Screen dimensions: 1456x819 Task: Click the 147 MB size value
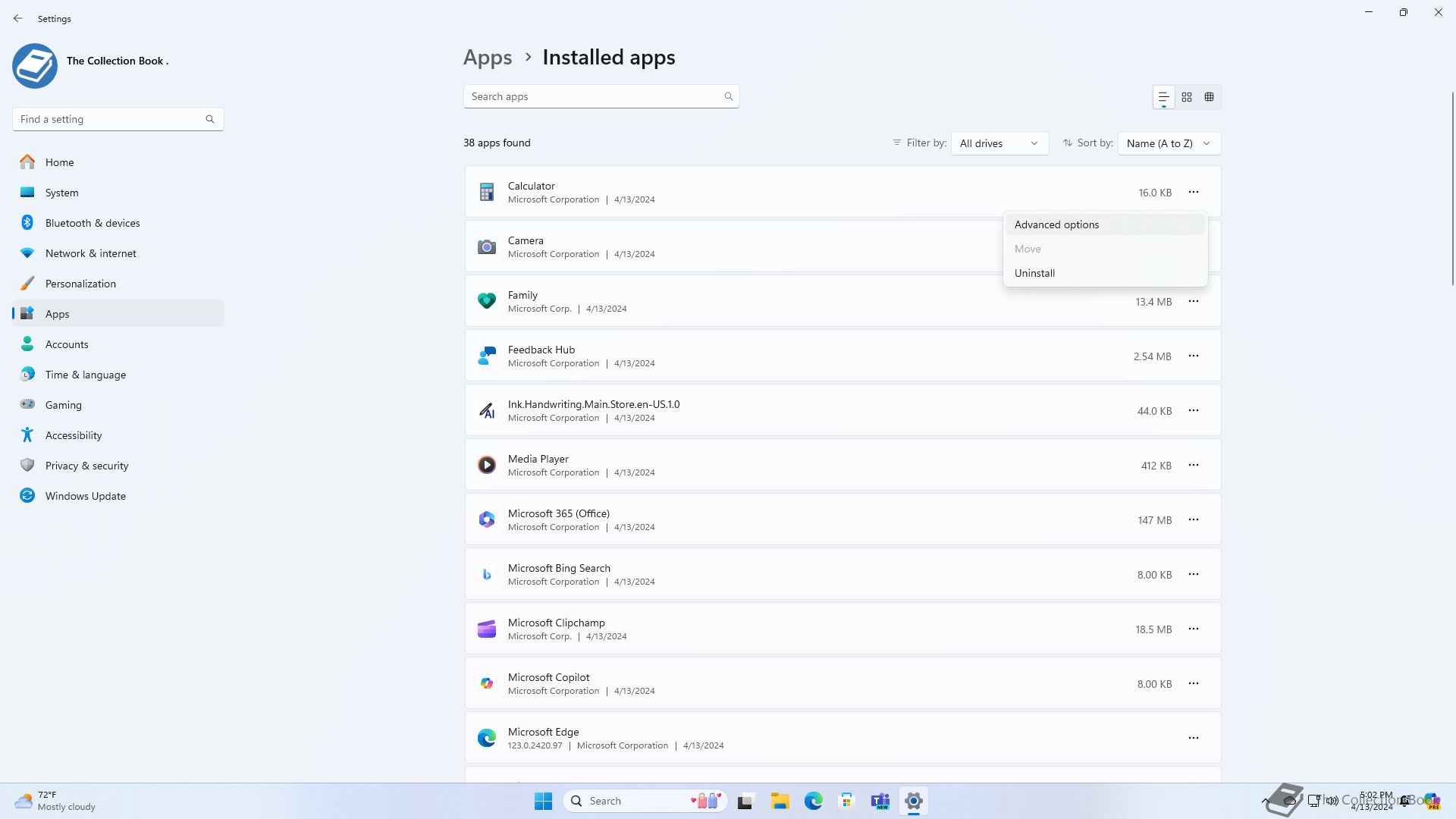pyautogui.click(x=1154, y=520)
